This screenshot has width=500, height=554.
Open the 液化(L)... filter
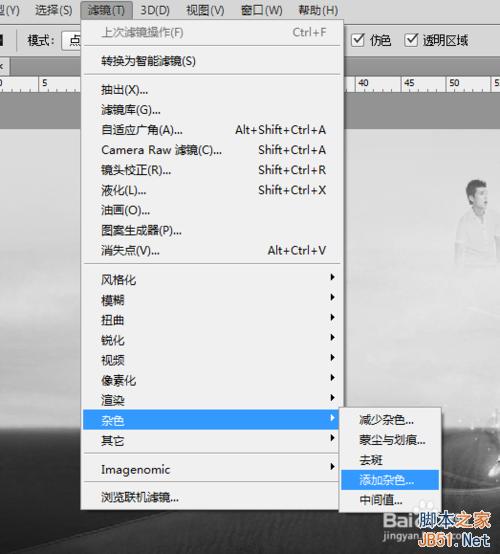(x=212, y=190)
